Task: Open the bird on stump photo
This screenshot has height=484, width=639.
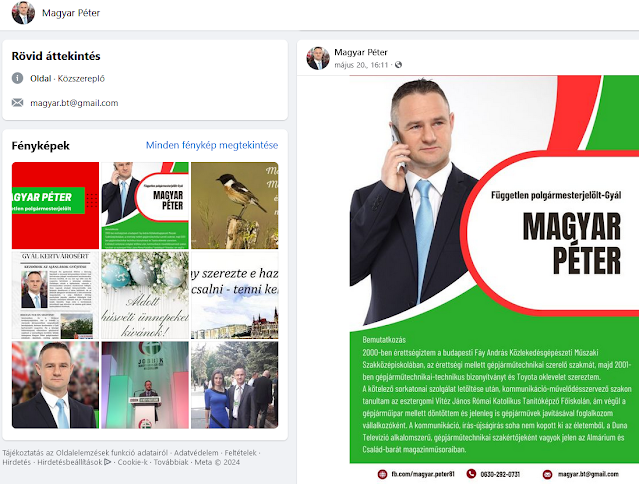Action: click(x=235, y=205)
